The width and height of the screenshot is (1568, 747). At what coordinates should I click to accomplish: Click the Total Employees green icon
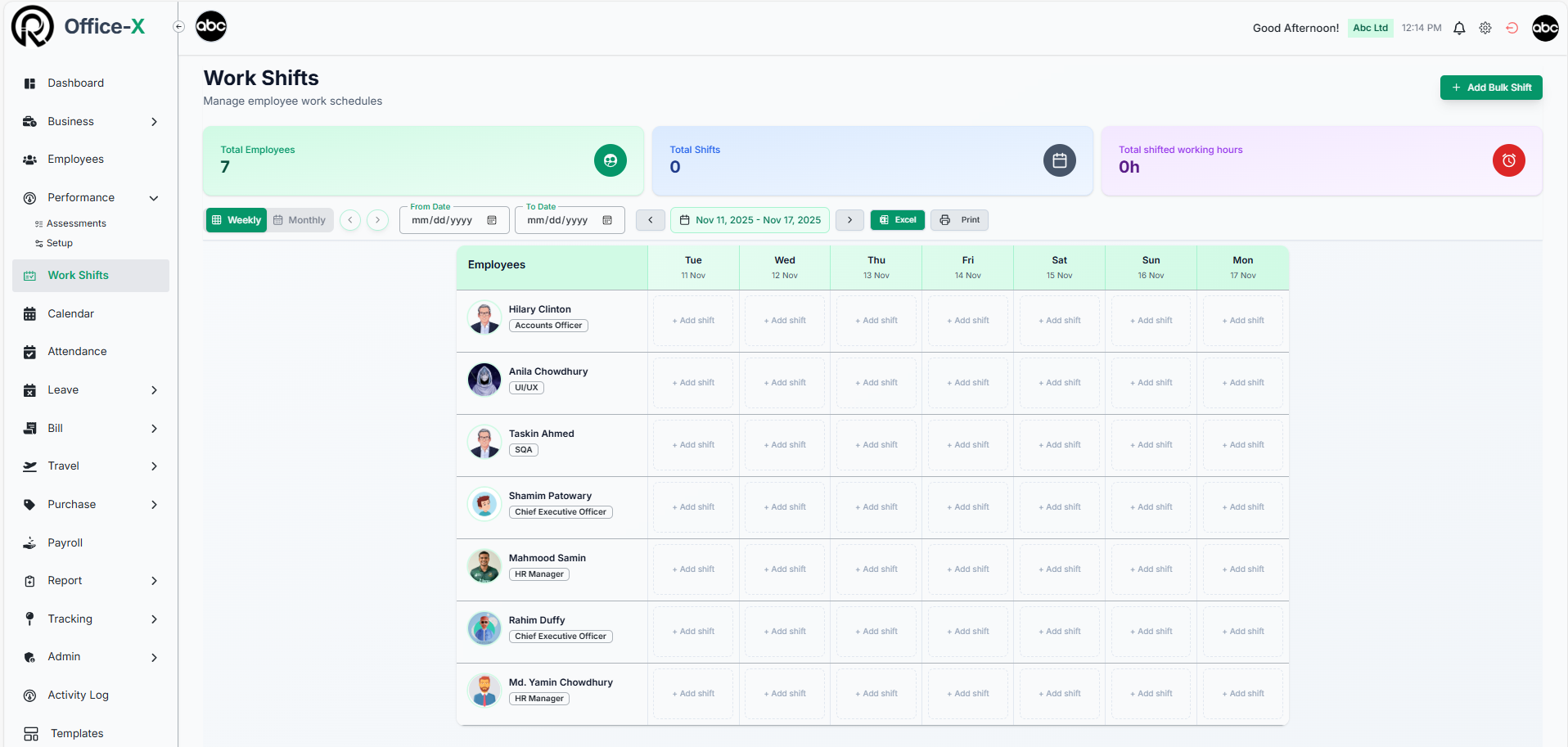[610, 160]
